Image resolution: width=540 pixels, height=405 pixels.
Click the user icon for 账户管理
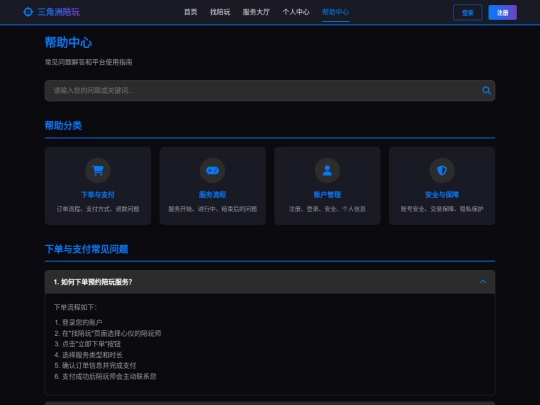click(x=327, y=170)
